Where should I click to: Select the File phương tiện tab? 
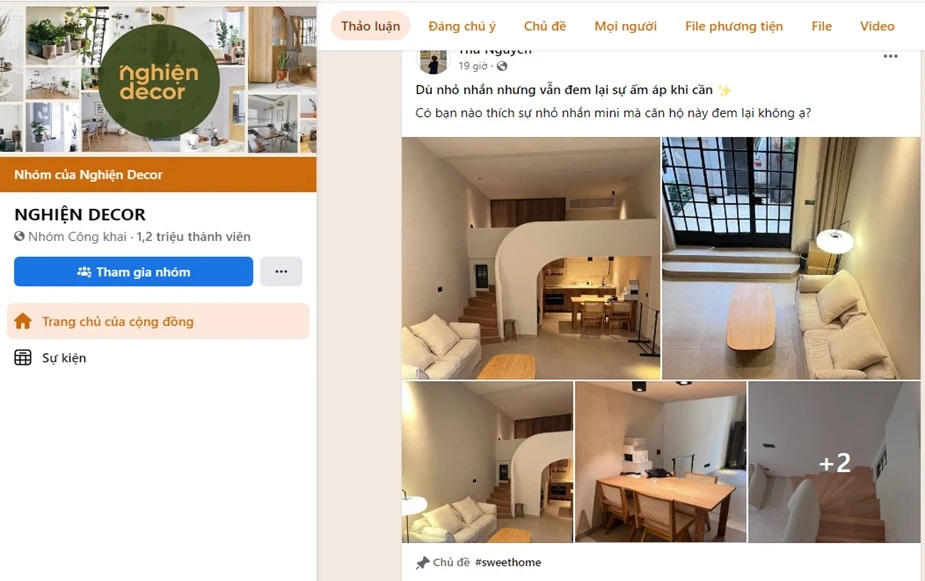point(734,26)
